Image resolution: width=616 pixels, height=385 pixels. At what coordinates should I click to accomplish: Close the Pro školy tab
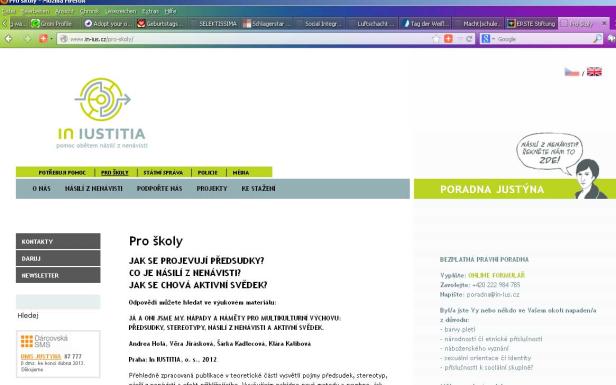click(x=604, y=24)
